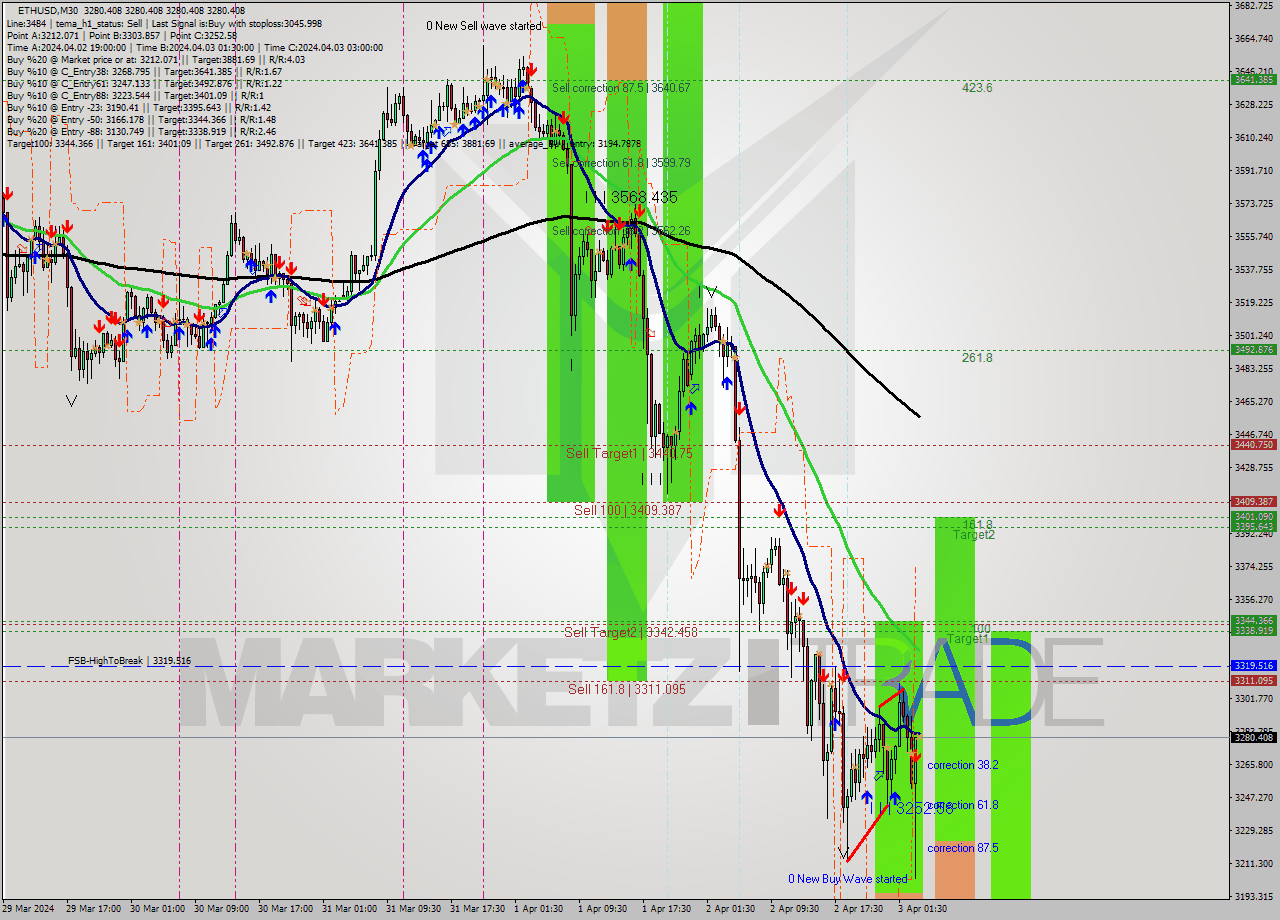Click the 'Sell Target1 | 3440.75' label
Viewport: 1280px width, 920px height.
(628, 453)
